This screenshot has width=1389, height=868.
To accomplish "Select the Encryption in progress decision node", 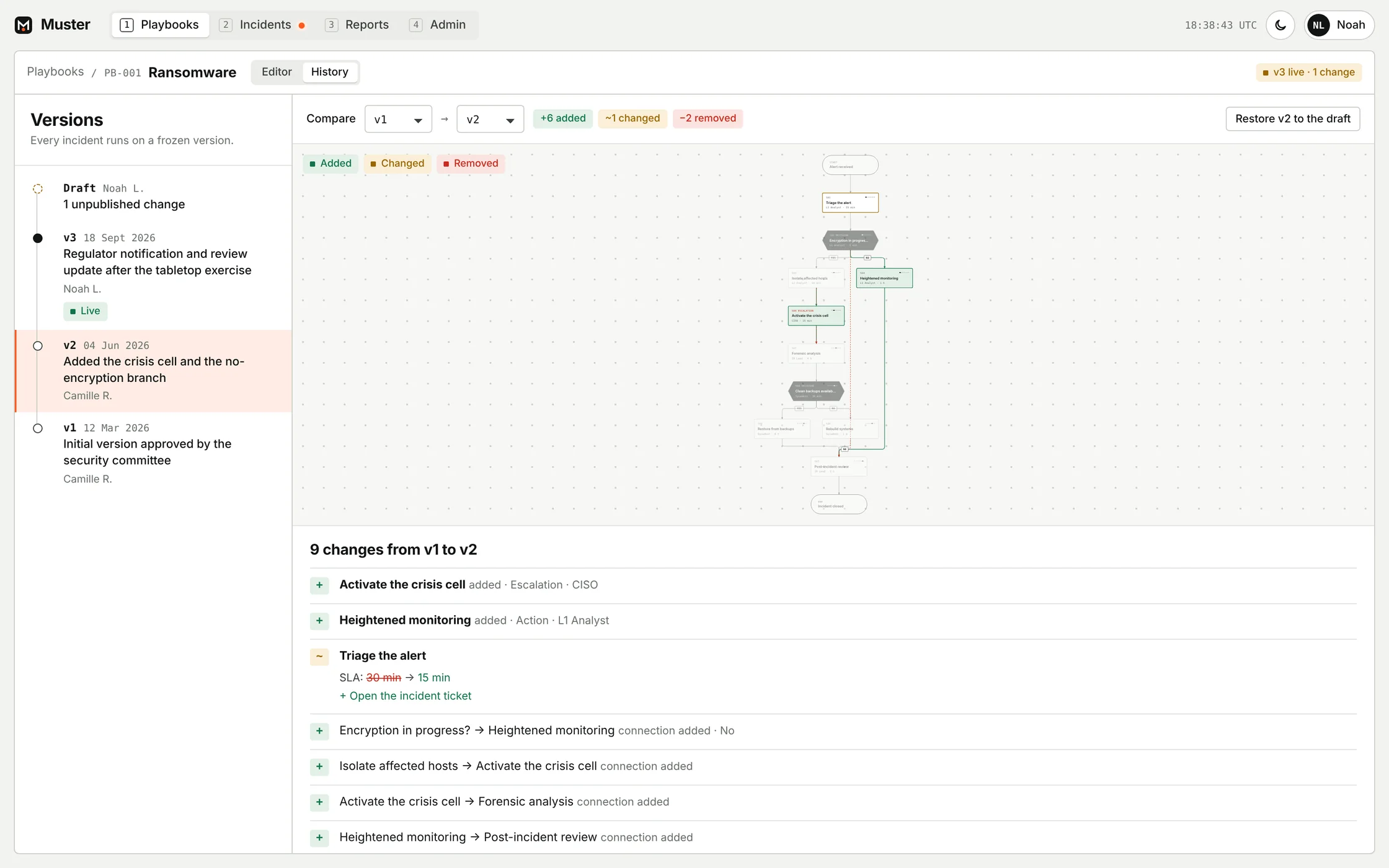I will [850, 241].
